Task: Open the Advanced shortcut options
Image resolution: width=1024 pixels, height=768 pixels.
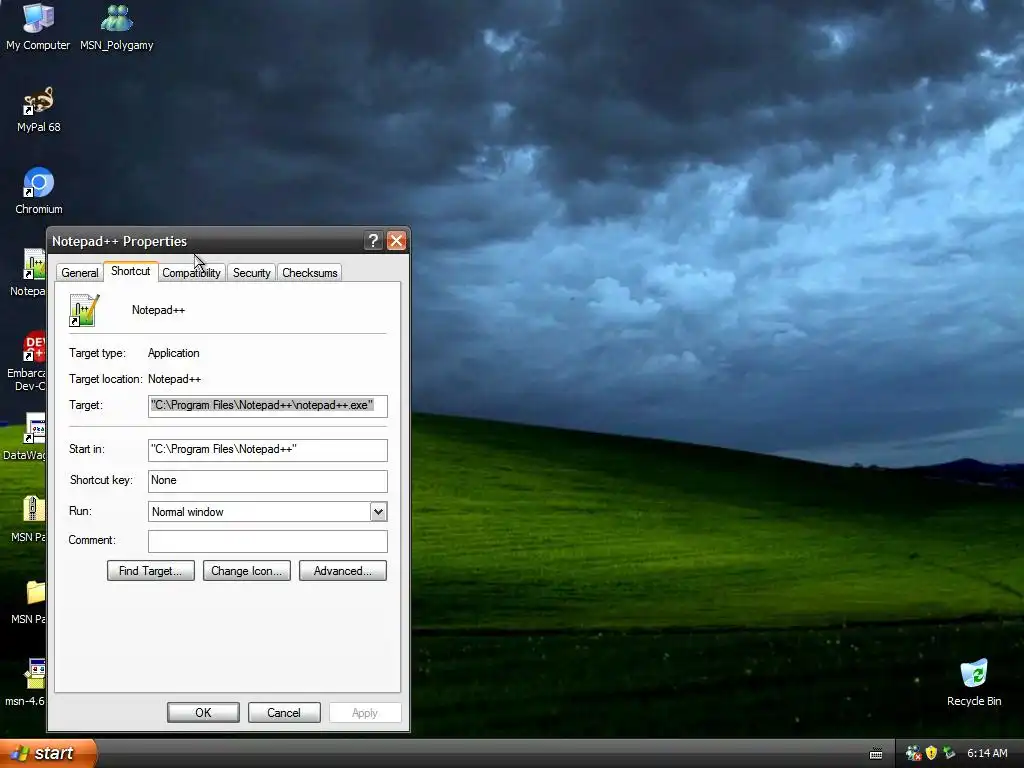Action: point(343,571)
